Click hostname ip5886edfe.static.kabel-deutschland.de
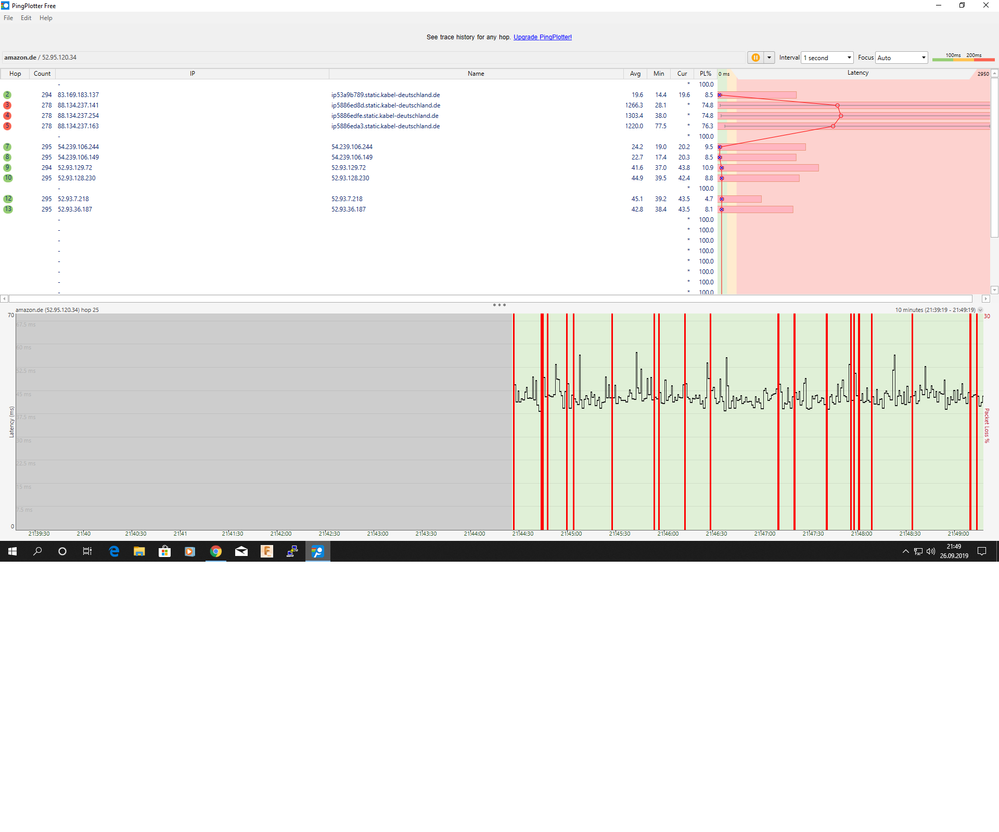999x832 pixels. 385,116
